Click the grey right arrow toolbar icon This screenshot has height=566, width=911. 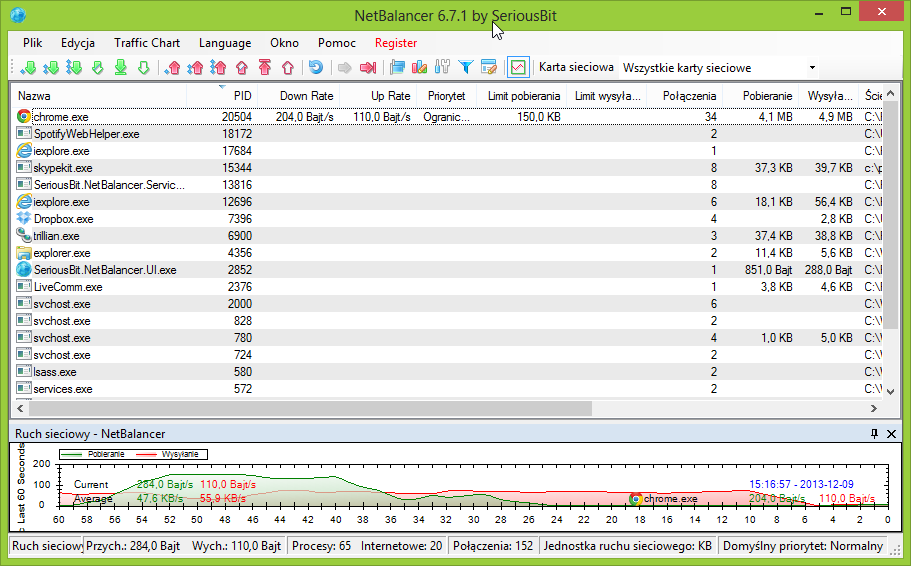pos(345,67)
